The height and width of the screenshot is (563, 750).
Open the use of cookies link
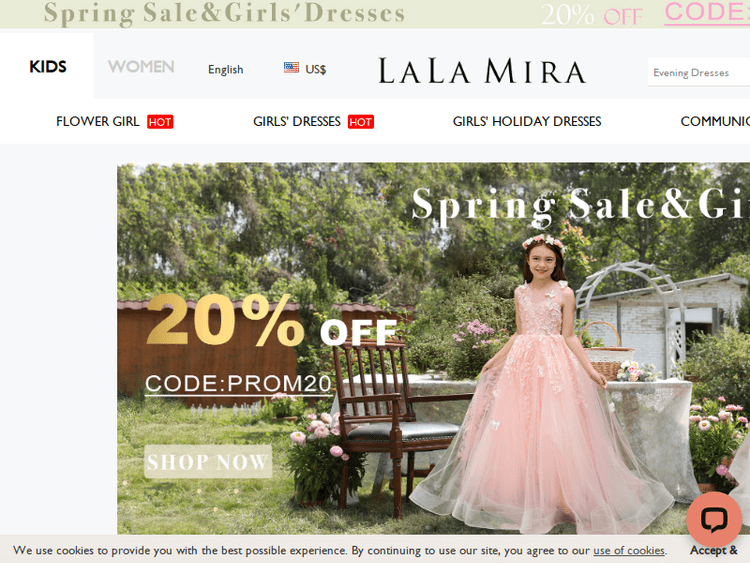point(629,551)
